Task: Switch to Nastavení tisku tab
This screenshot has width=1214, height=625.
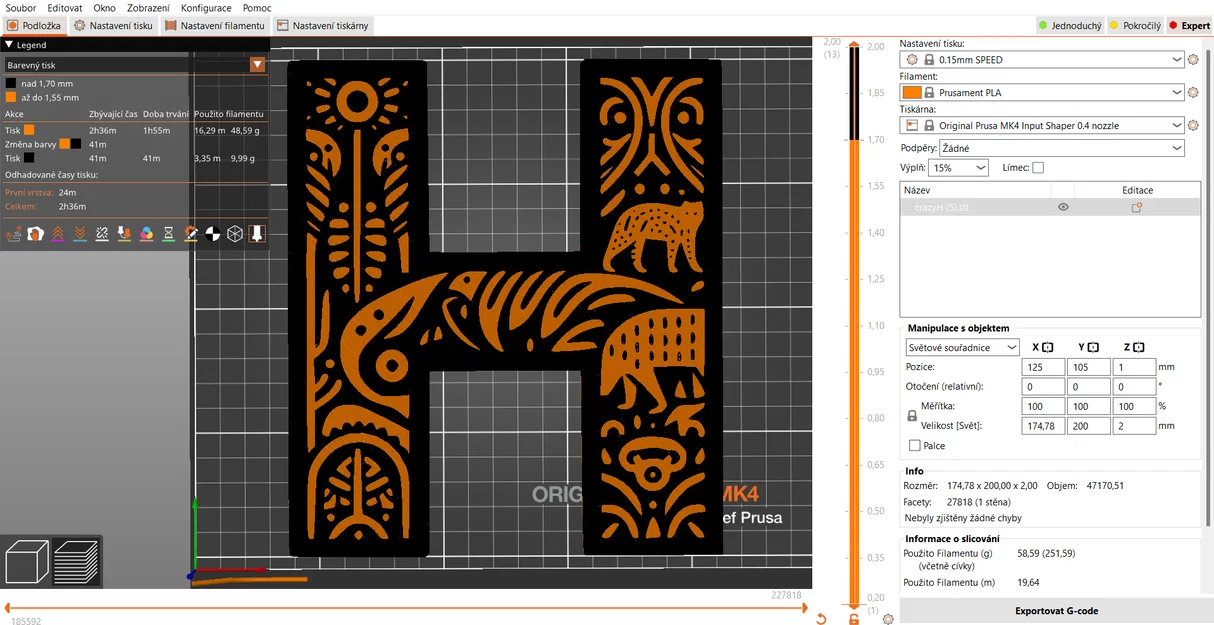Action: pyautogui.click(x=113, y=25)
